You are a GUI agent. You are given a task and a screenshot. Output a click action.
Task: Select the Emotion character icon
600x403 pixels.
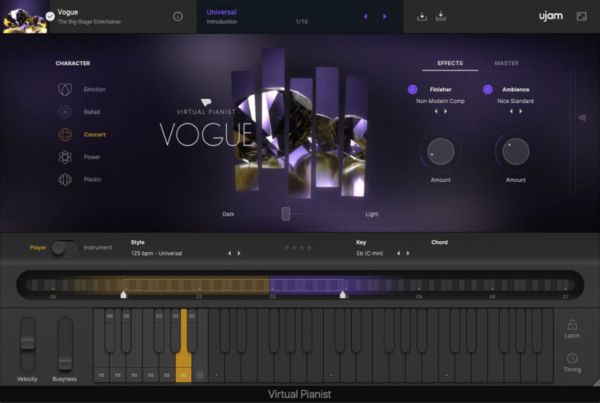coord(65,89)
